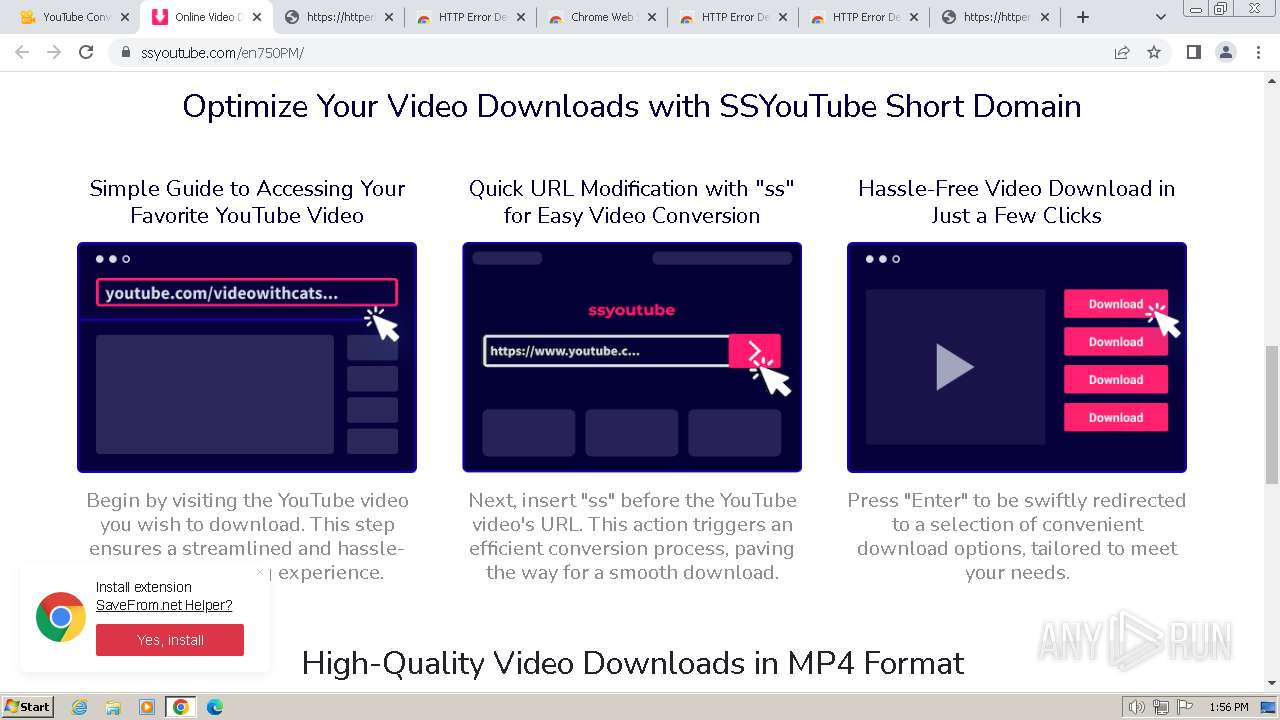Switch to YouTube Converter tab
Screen dimensions: 1280x720
tap(73, 17)
